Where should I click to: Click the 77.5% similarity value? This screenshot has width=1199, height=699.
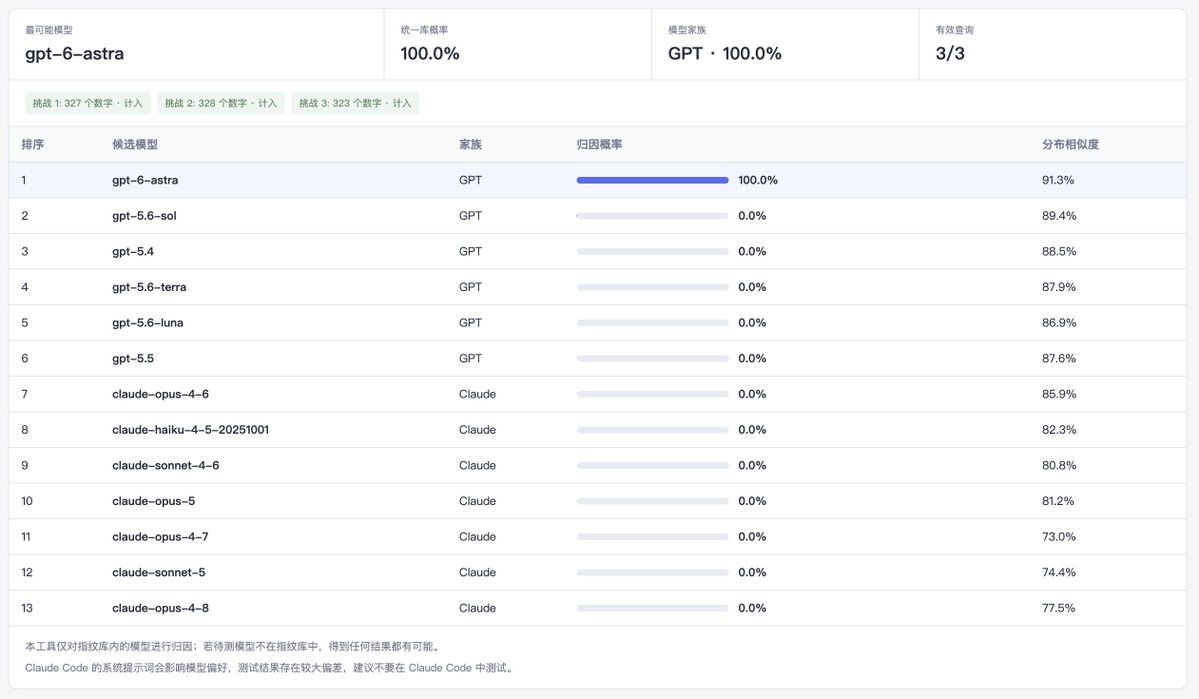tap(1058, 608)
